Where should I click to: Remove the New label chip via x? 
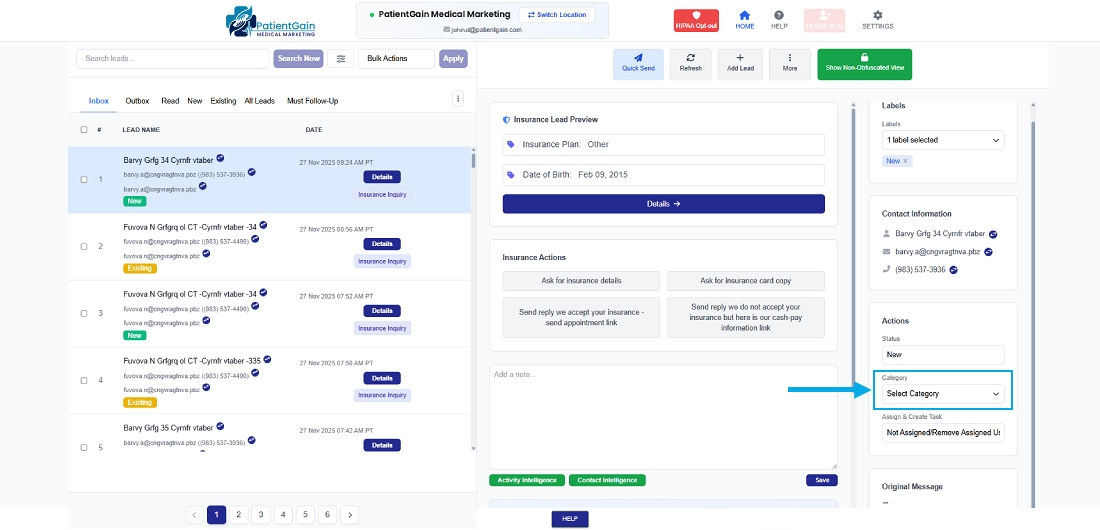pyautogui.click(x=905, y=161)
